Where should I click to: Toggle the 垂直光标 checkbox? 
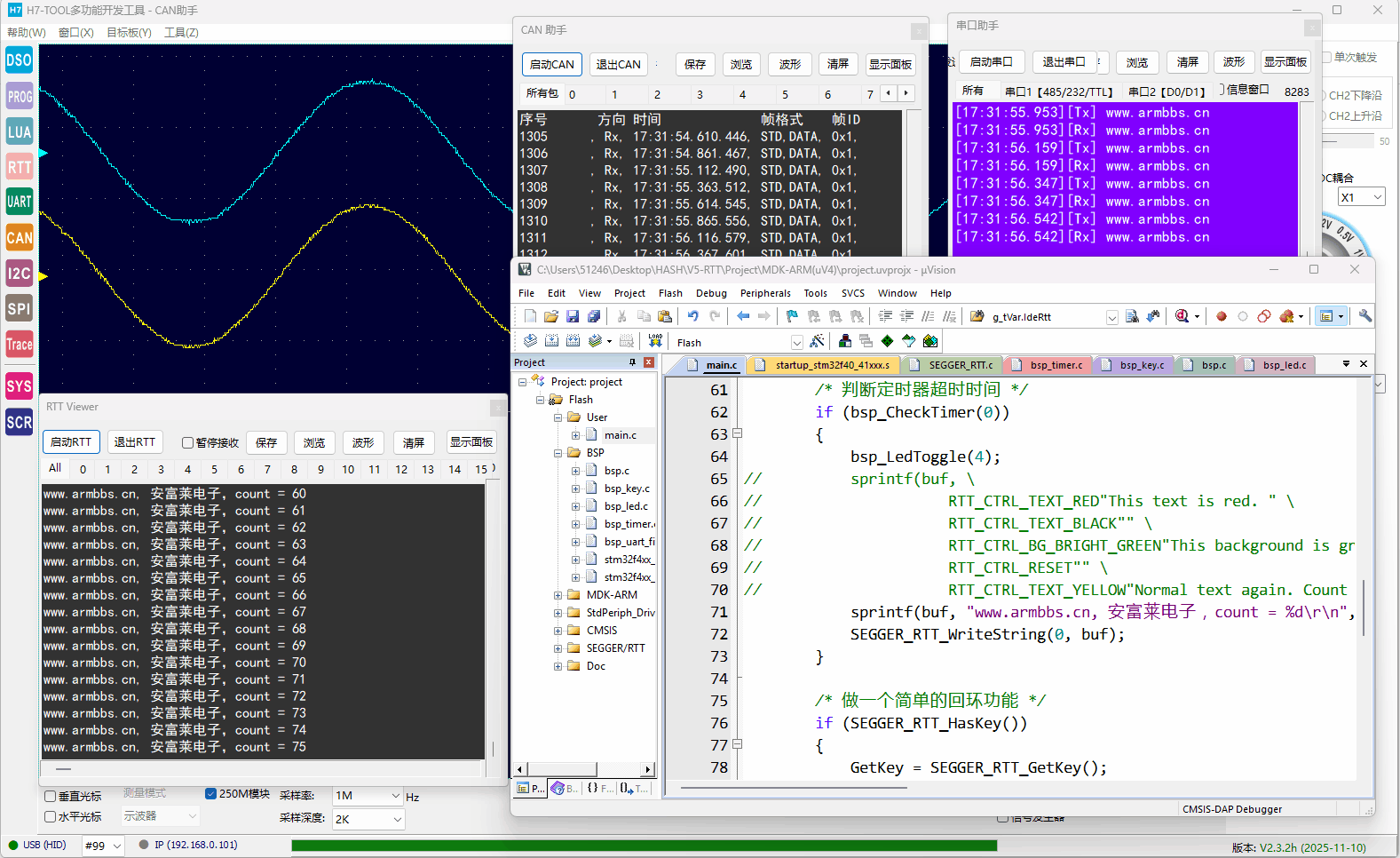[x=51, y=797]
